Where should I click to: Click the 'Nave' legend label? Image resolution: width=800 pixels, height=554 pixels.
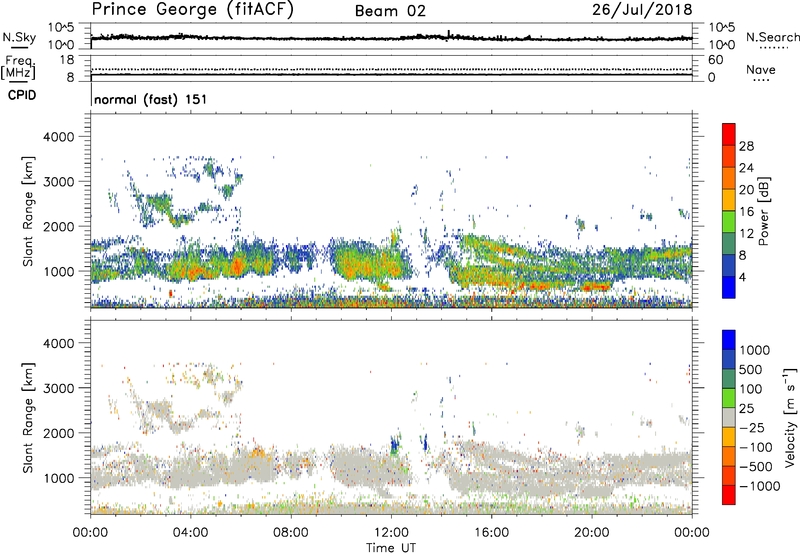click(x=761, y=70)
